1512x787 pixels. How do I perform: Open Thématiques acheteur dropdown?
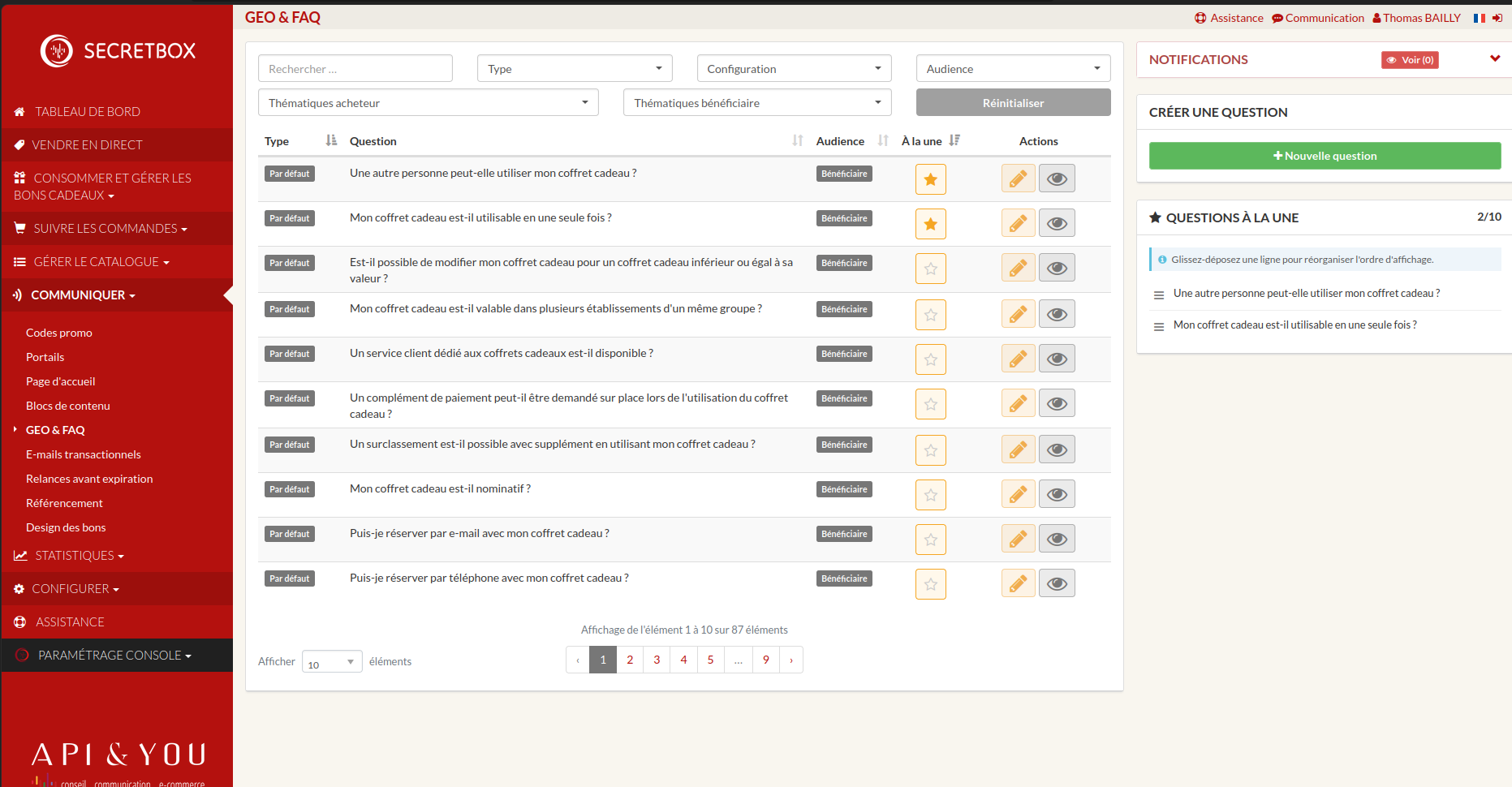tap(428, 103)
